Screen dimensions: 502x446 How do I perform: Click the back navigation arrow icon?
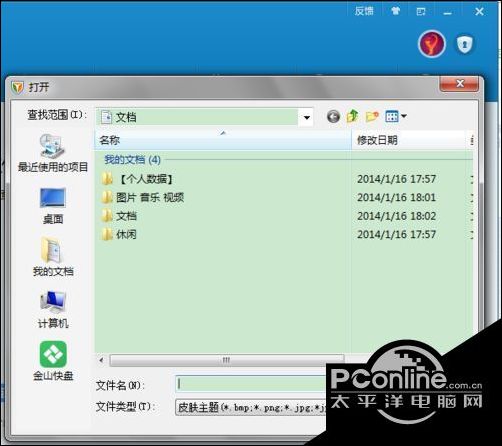coord(333,117)
